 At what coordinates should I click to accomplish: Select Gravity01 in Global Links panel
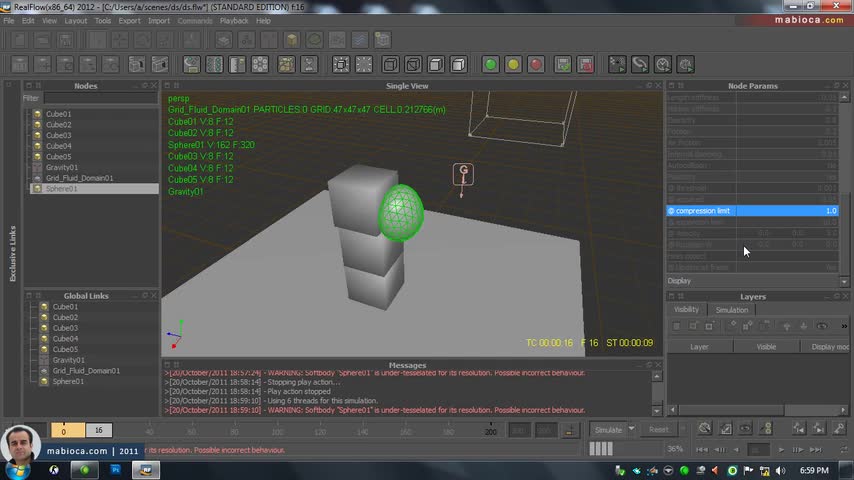68,360
